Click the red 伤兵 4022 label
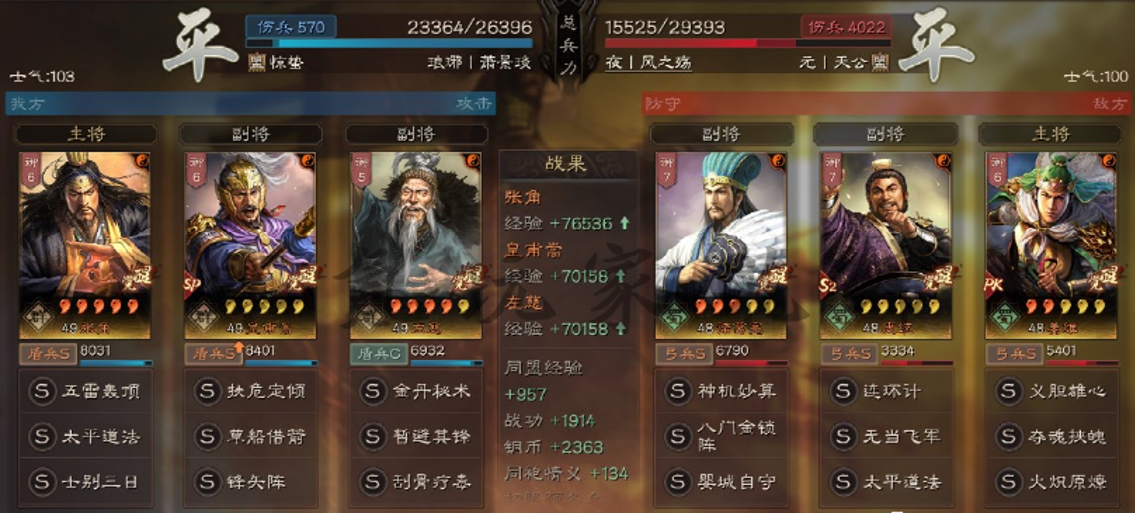This screenshot has width=1135, height=513. tap(846, 27)
